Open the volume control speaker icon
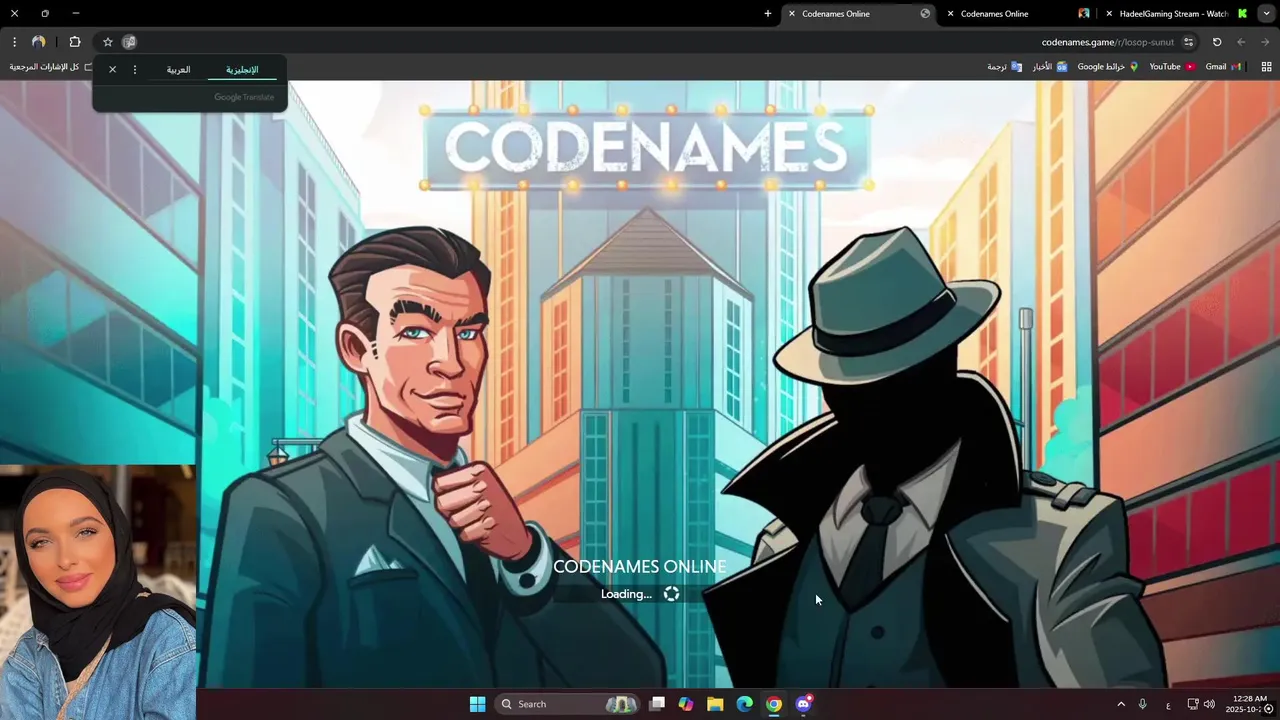The width and height of the screenshot is (1280, 720). 1209,704
